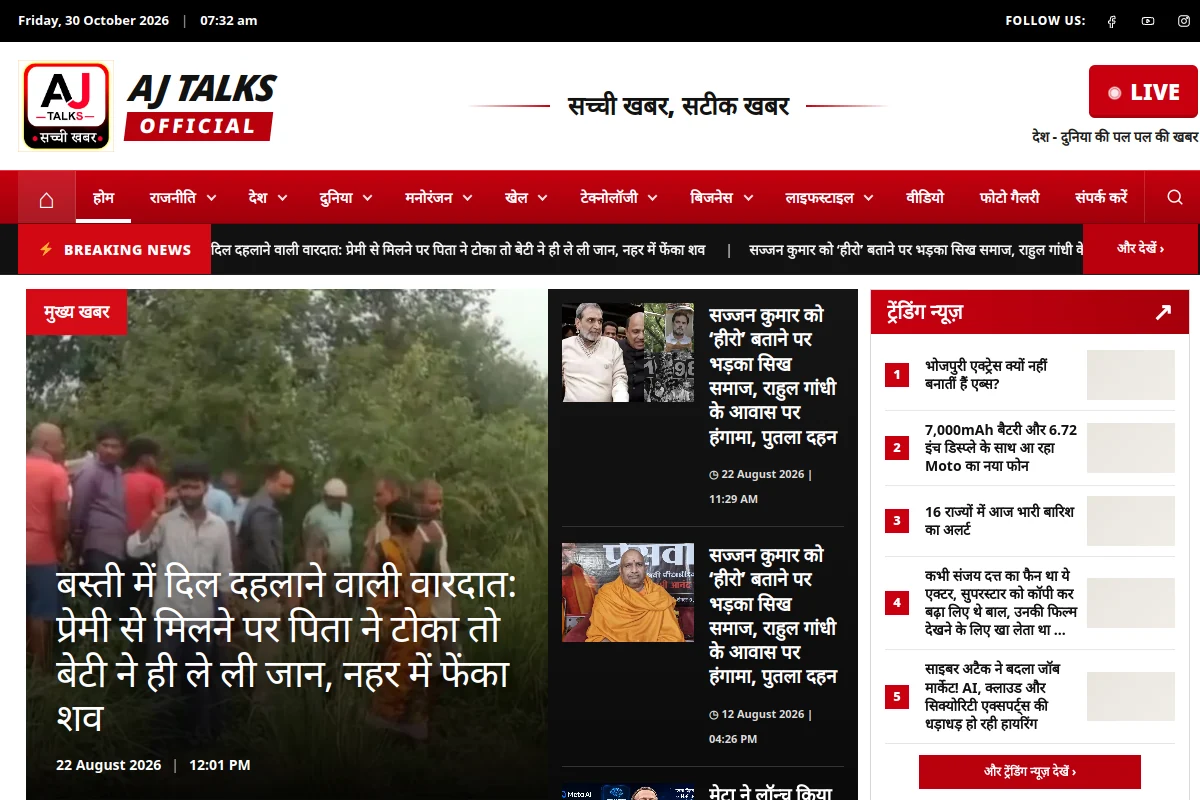Click the Friday, 30 October 2026 date text
This screenshot has width=1200, height=800.
point(94,21)
